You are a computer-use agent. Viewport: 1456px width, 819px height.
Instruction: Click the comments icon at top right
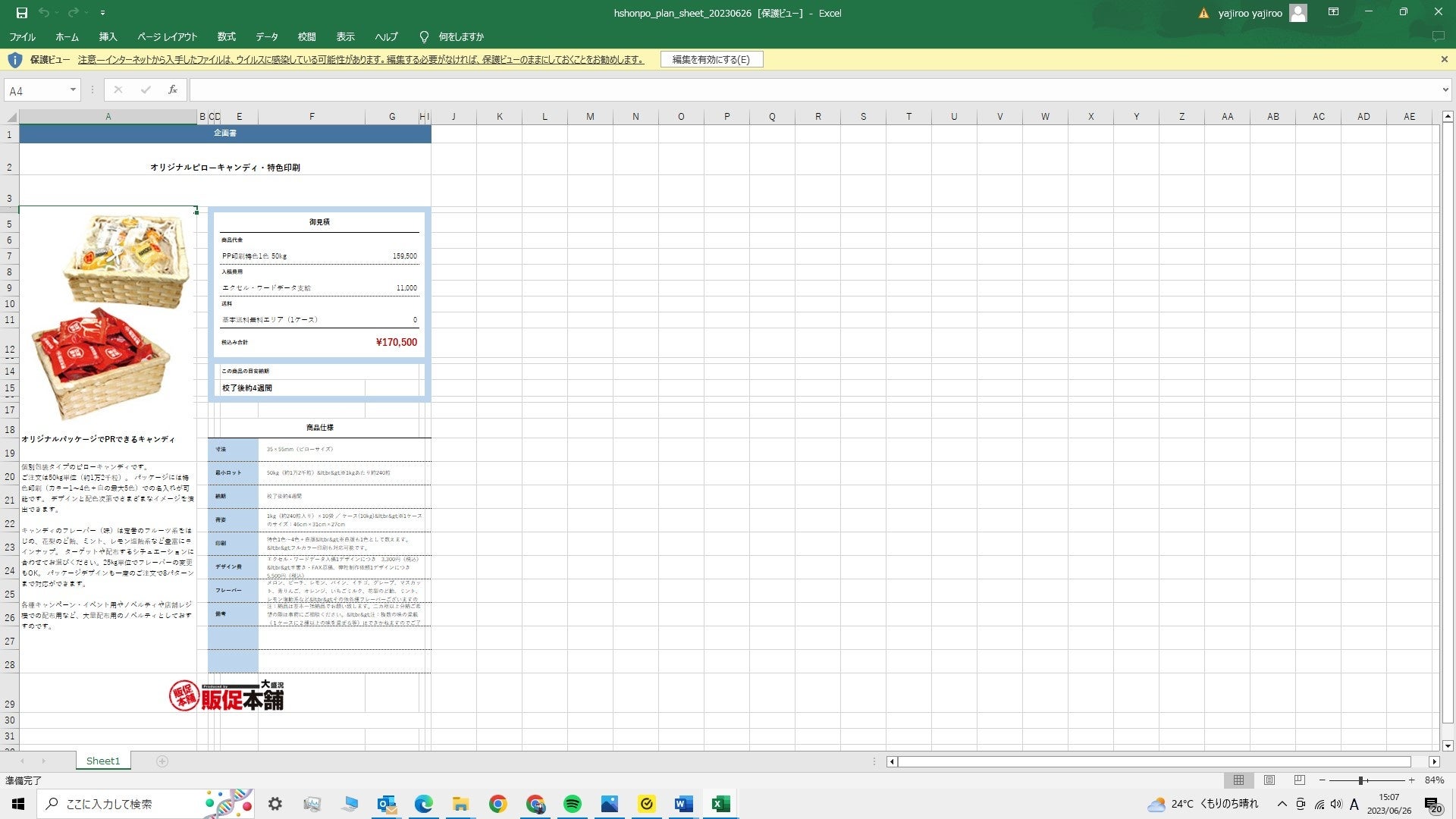click(1437, 36)
